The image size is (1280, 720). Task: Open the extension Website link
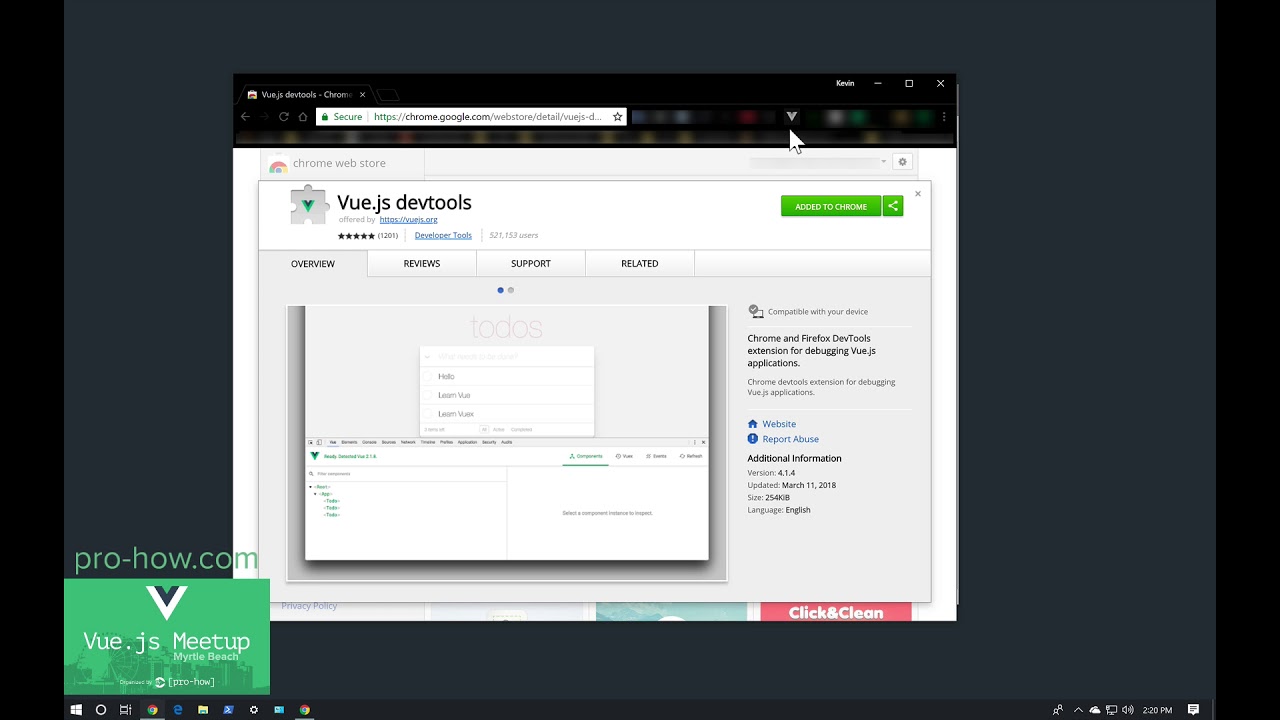click(779, 424)
